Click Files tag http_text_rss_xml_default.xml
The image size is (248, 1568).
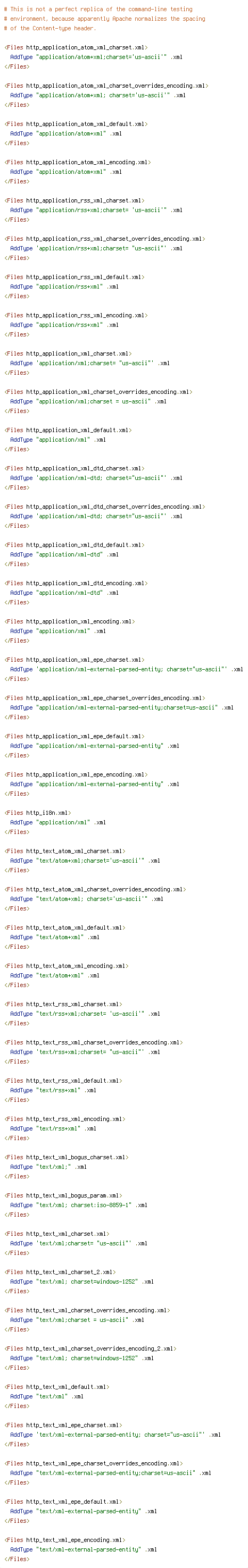click(x=63, y=1081)
